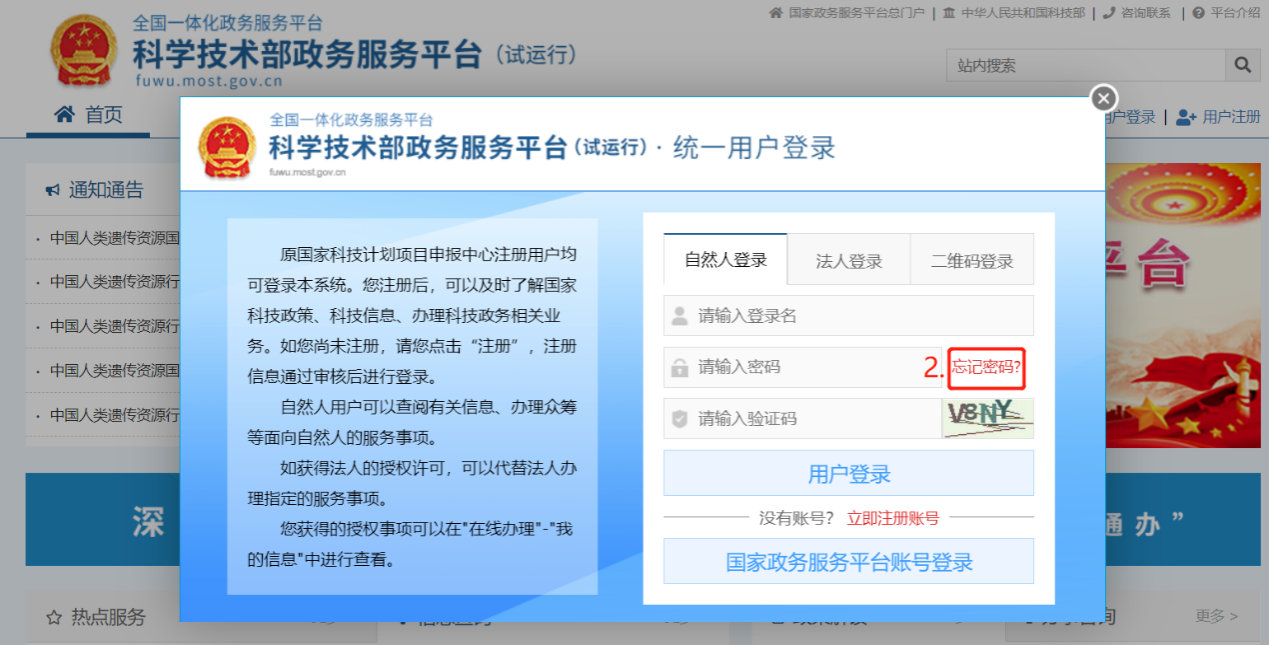
Task: Click the 站内搜索 search box
Action: [x=1085, y=65]
